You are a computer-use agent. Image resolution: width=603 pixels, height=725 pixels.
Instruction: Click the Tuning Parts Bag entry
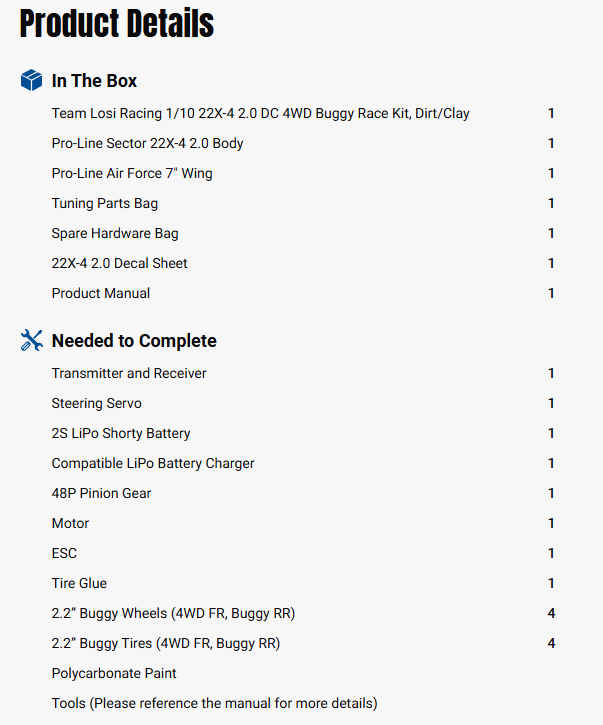105,203
